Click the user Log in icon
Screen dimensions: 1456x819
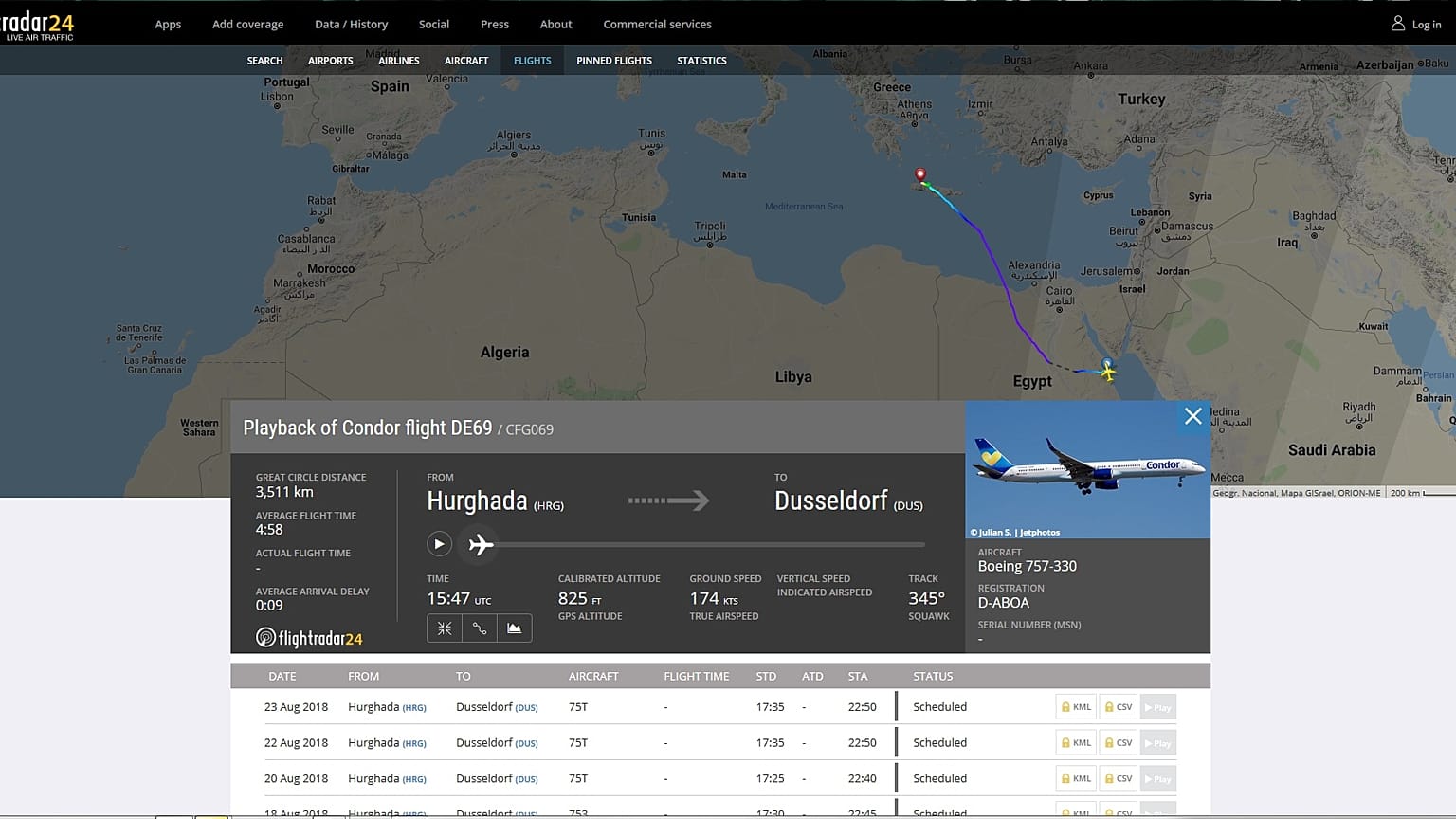point(1397,24)
